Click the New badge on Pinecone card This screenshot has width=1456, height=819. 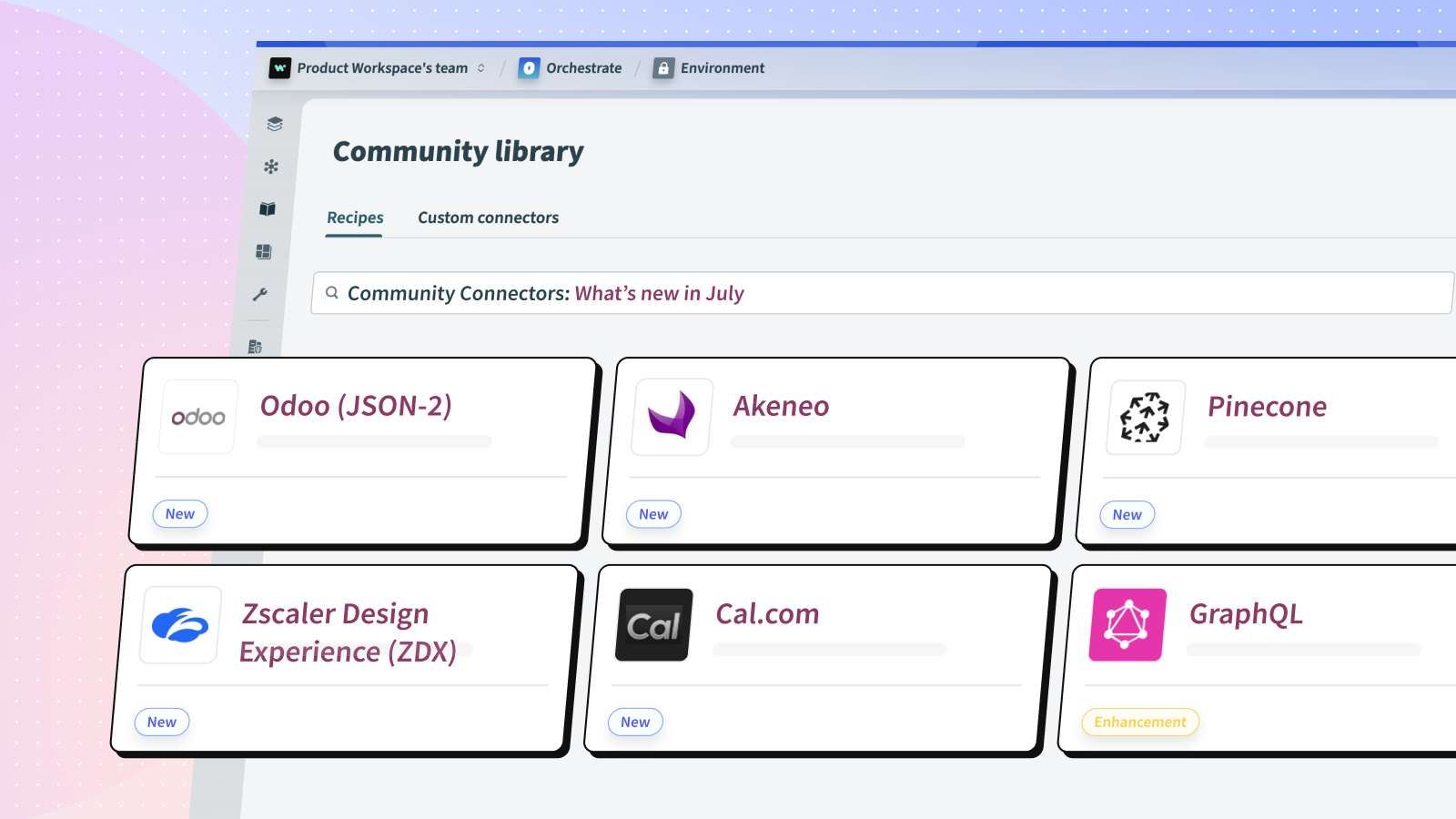click(x=1127, y=515)
